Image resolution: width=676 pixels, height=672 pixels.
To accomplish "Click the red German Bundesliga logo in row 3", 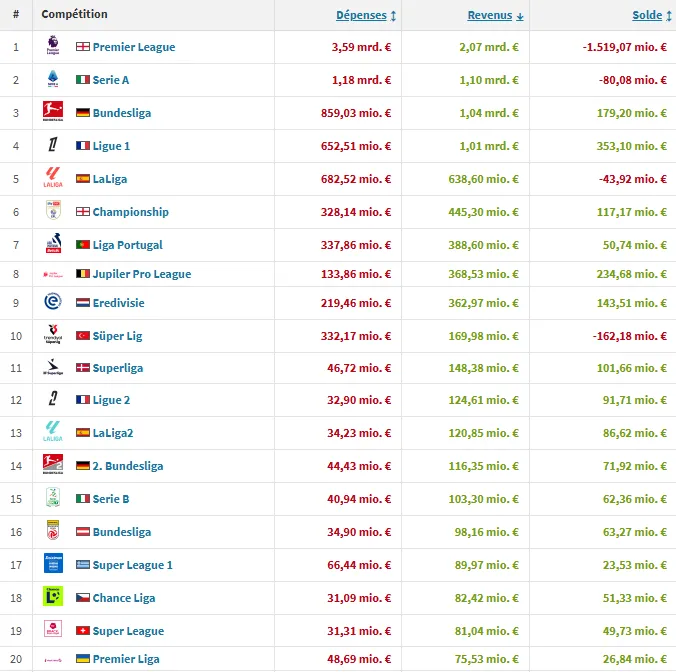I will click(x=53, y=113).
